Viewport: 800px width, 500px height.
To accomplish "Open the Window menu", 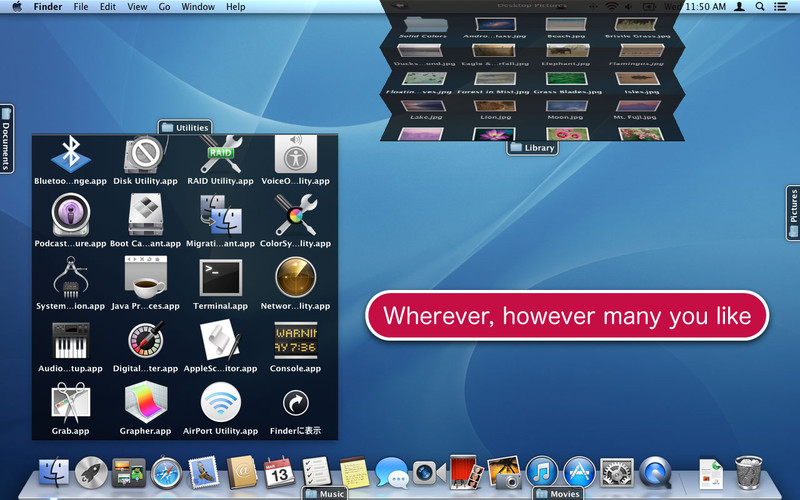I will coord(198,7).
